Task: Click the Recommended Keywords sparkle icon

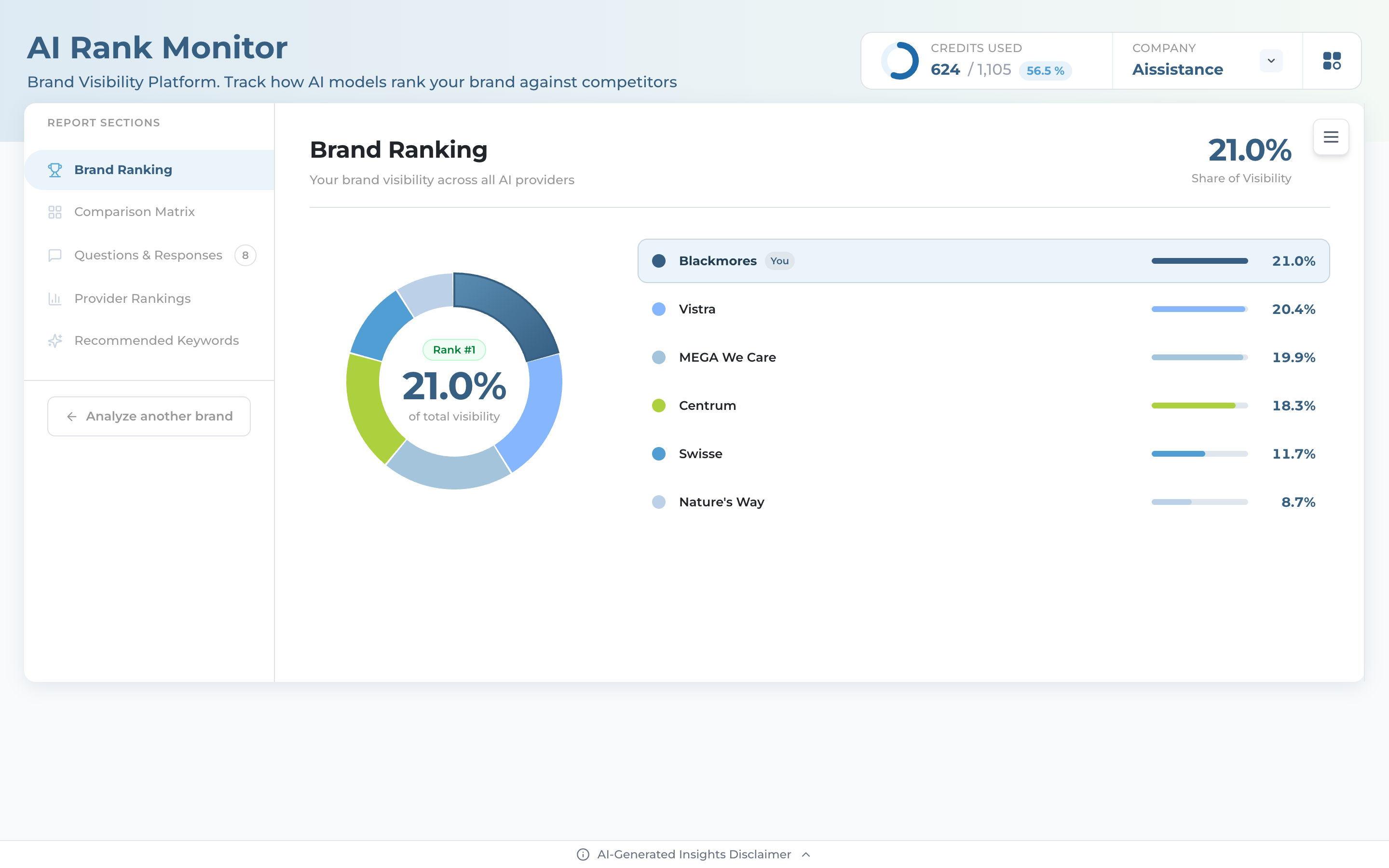Action: tap(54, 341)
